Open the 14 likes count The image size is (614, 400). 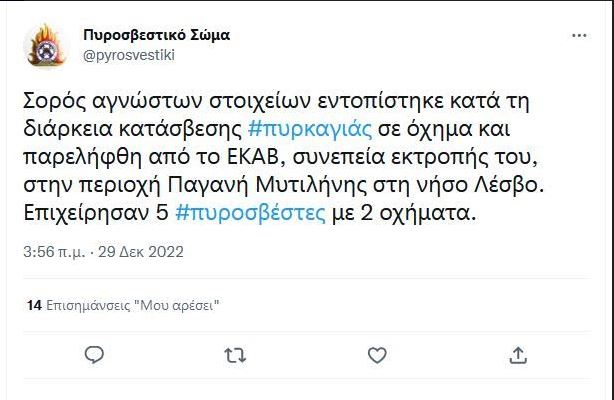34,305
